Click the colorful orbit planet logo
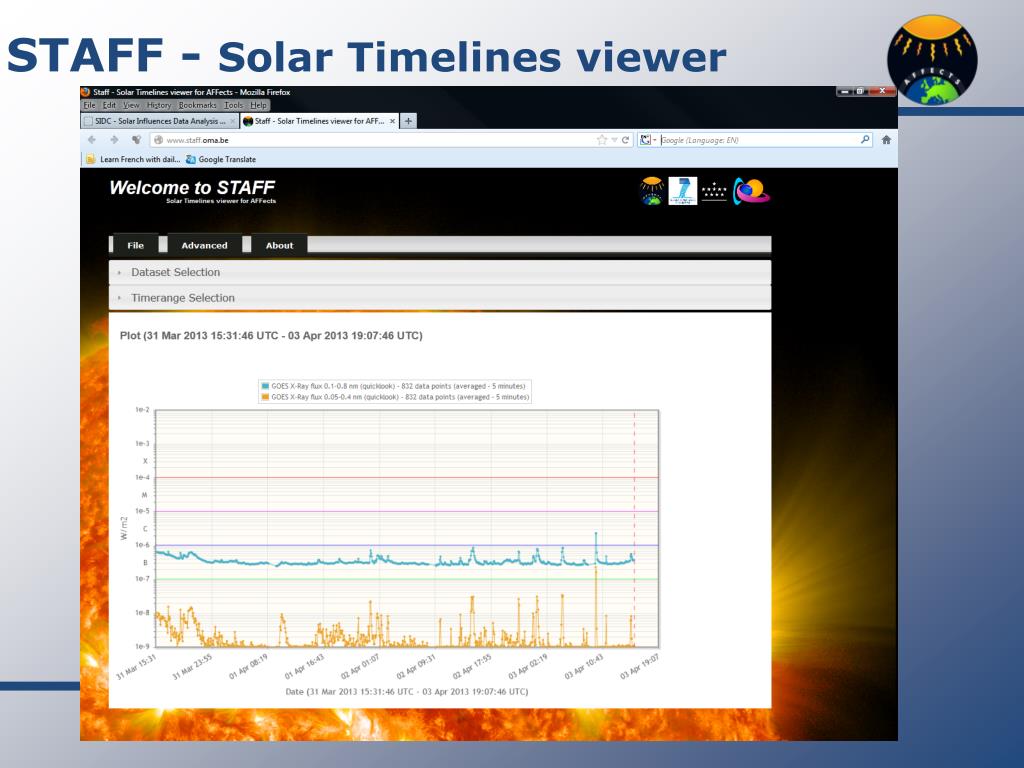 (x=751, y=191)
